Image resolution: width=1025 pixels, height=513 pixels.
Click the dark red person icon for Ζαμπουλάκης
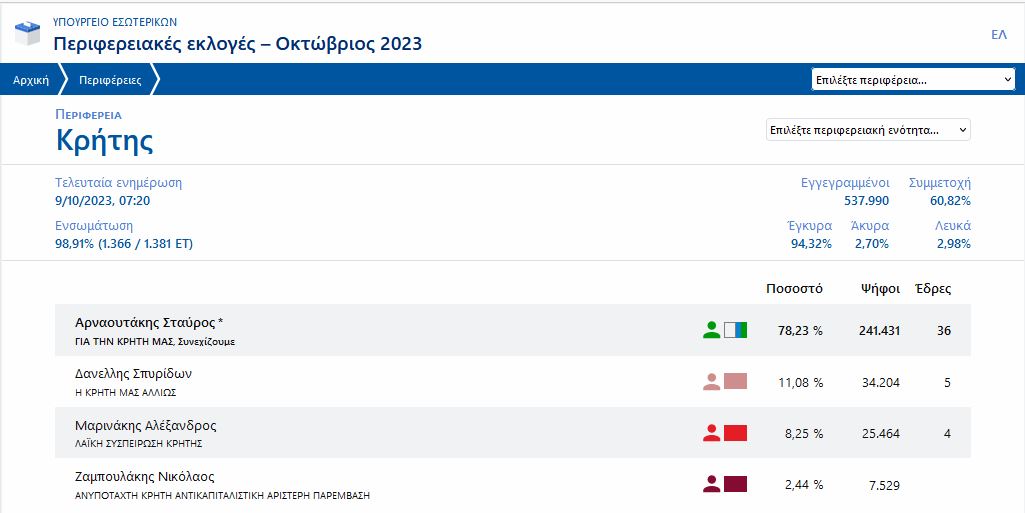coord(711,484)
